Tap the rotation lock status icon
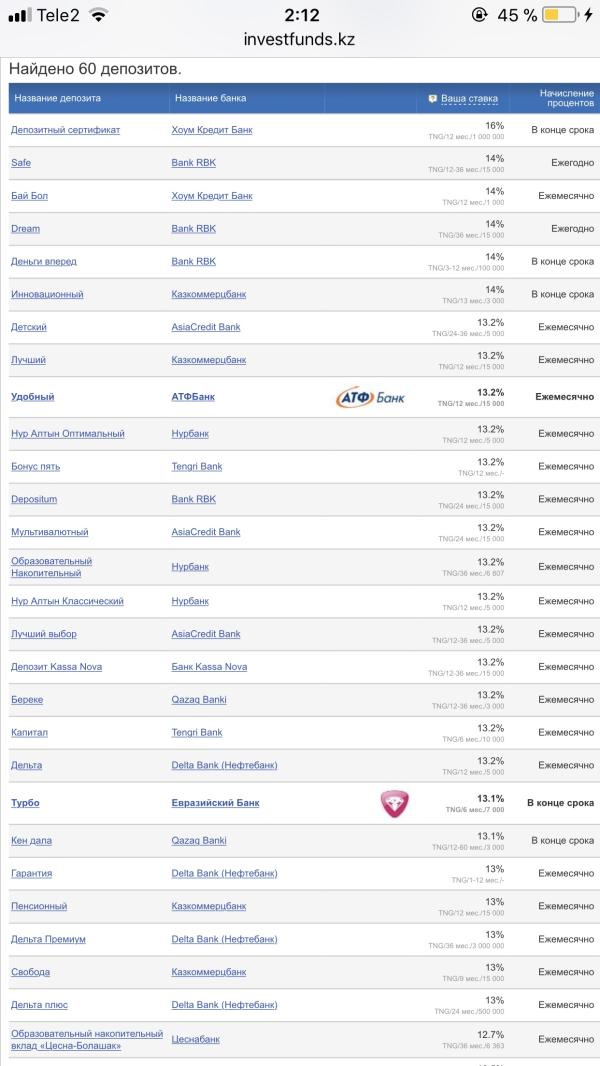The height and width of the screenshot is (1066, 600). point(480,15)
